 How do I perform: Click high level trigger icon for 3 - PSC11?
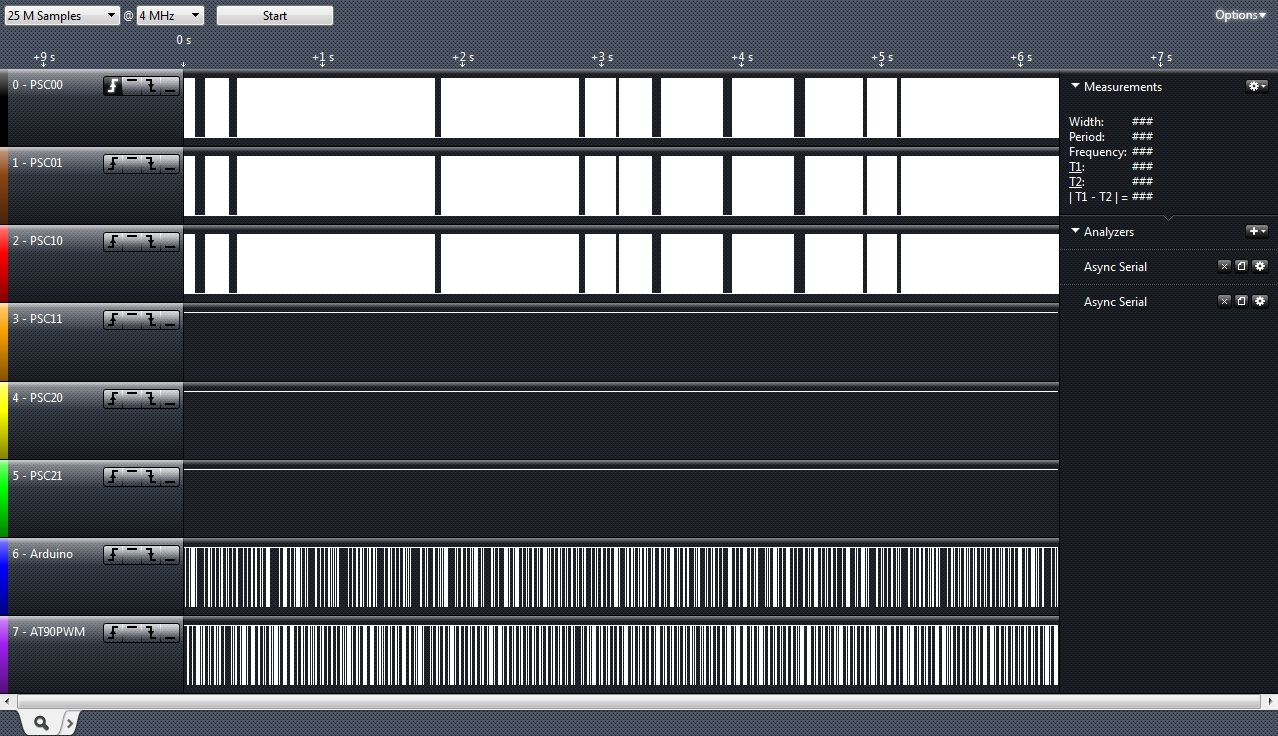point(132,320)
